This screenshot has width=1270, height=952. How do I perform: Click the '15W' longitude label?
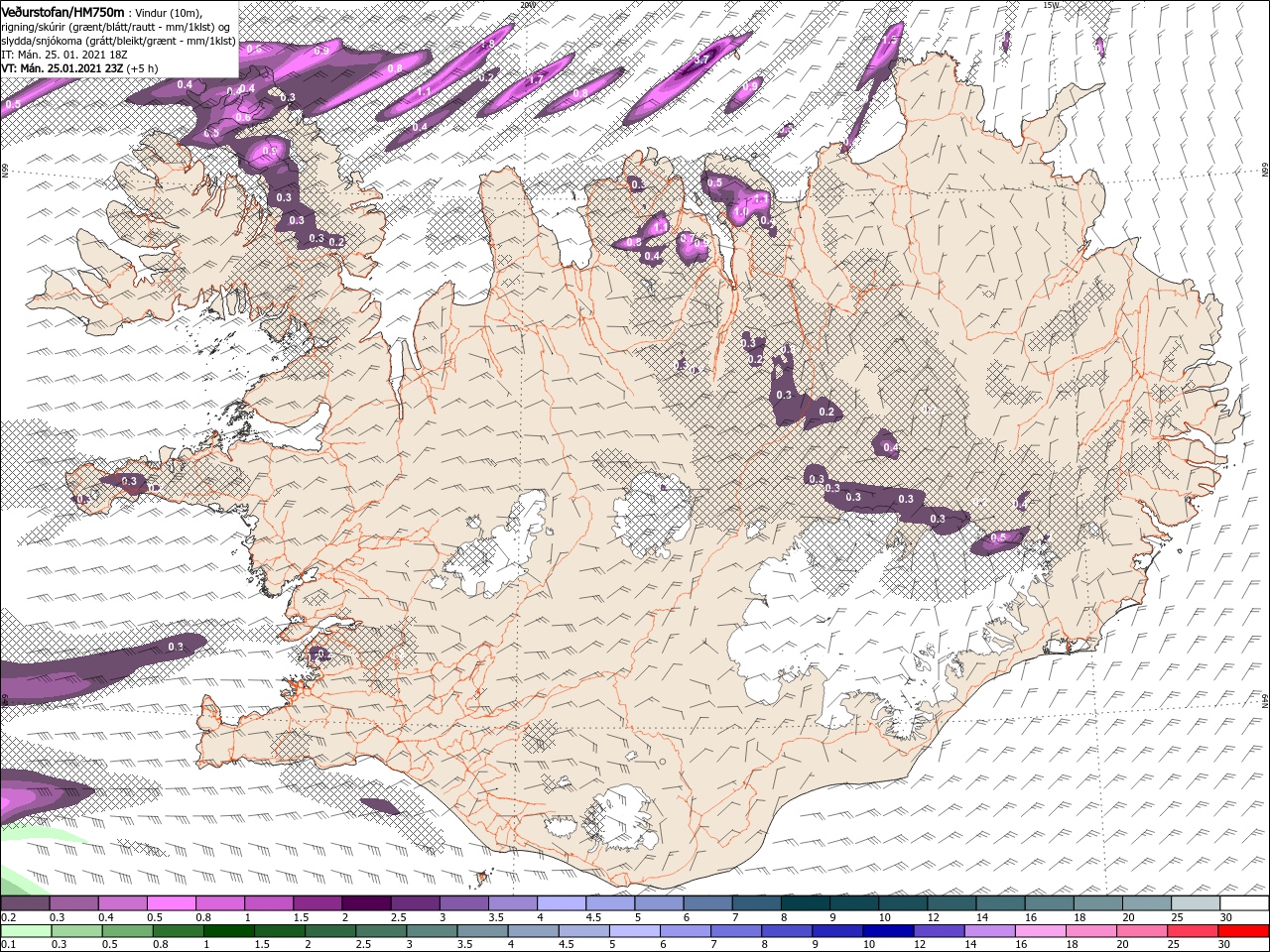1051,4
